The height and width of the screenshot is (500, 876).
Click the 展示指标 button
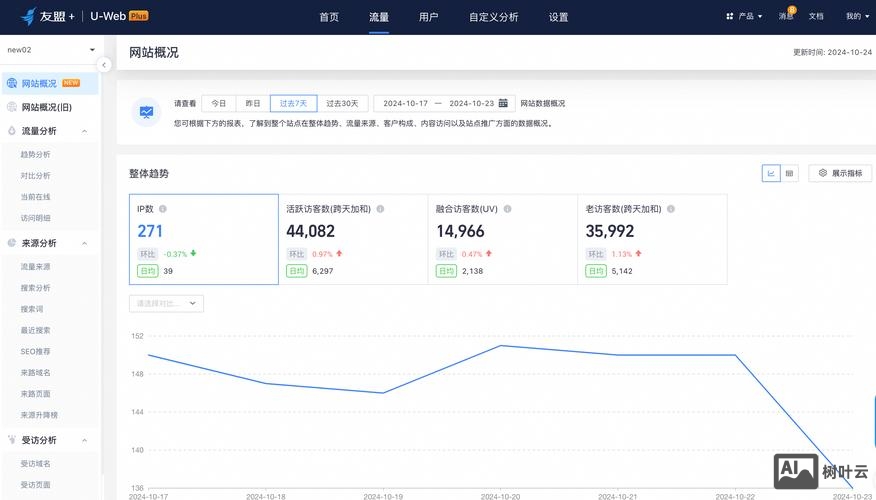pyautogui.click(x=840, y=173)
